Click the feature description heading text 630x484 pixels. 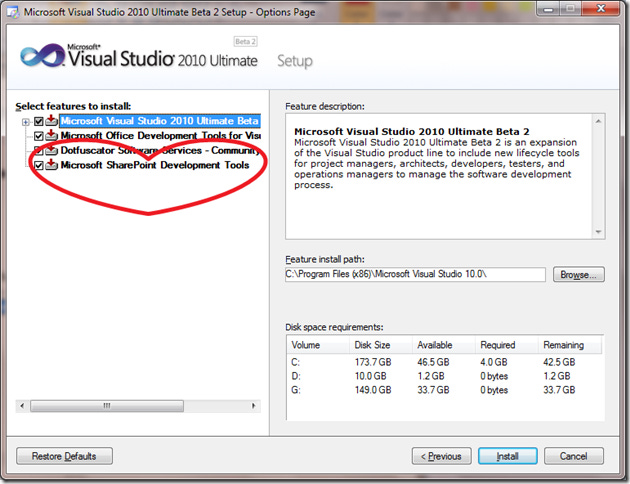click(x=411, y=131)
